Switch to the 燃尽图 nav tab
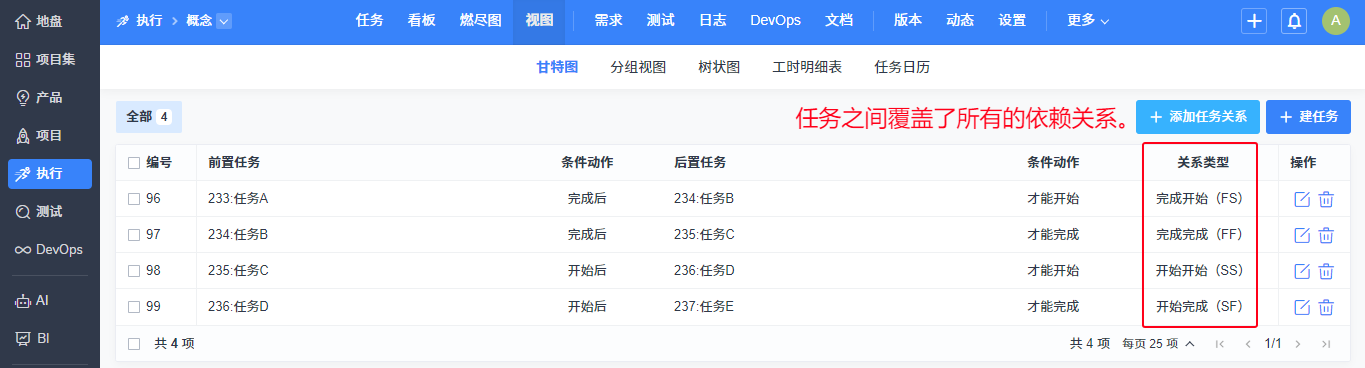 pyautogui.click(x=481, y=21)
